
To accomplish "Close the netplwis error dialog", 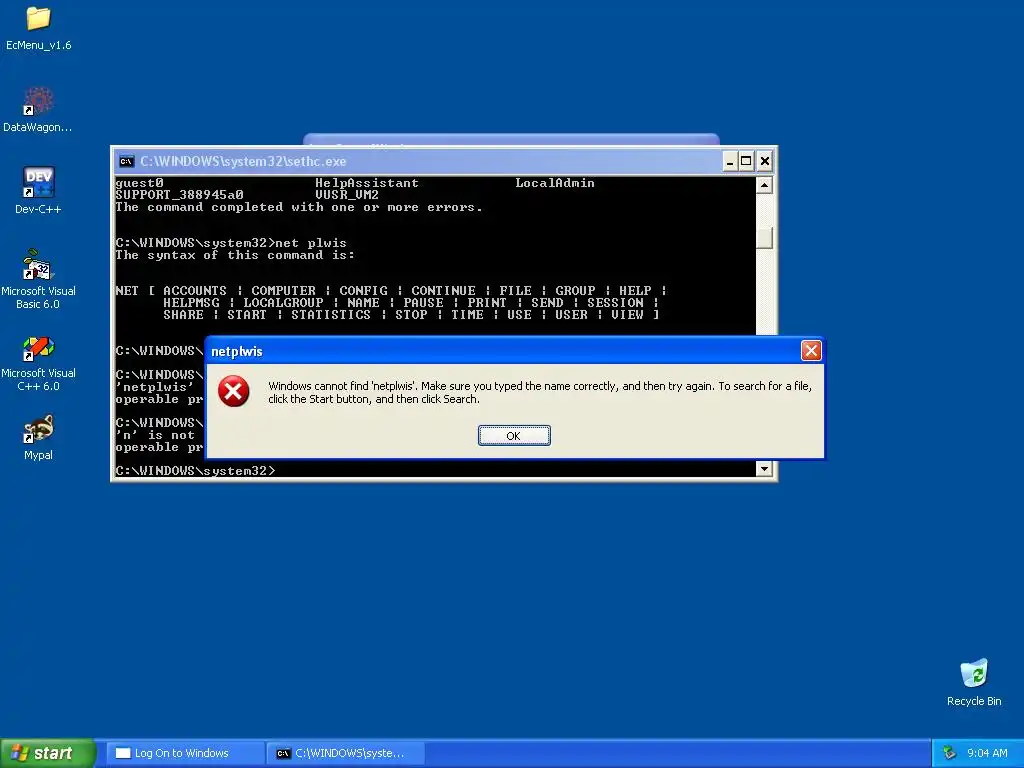I will (x=811, y=351).
